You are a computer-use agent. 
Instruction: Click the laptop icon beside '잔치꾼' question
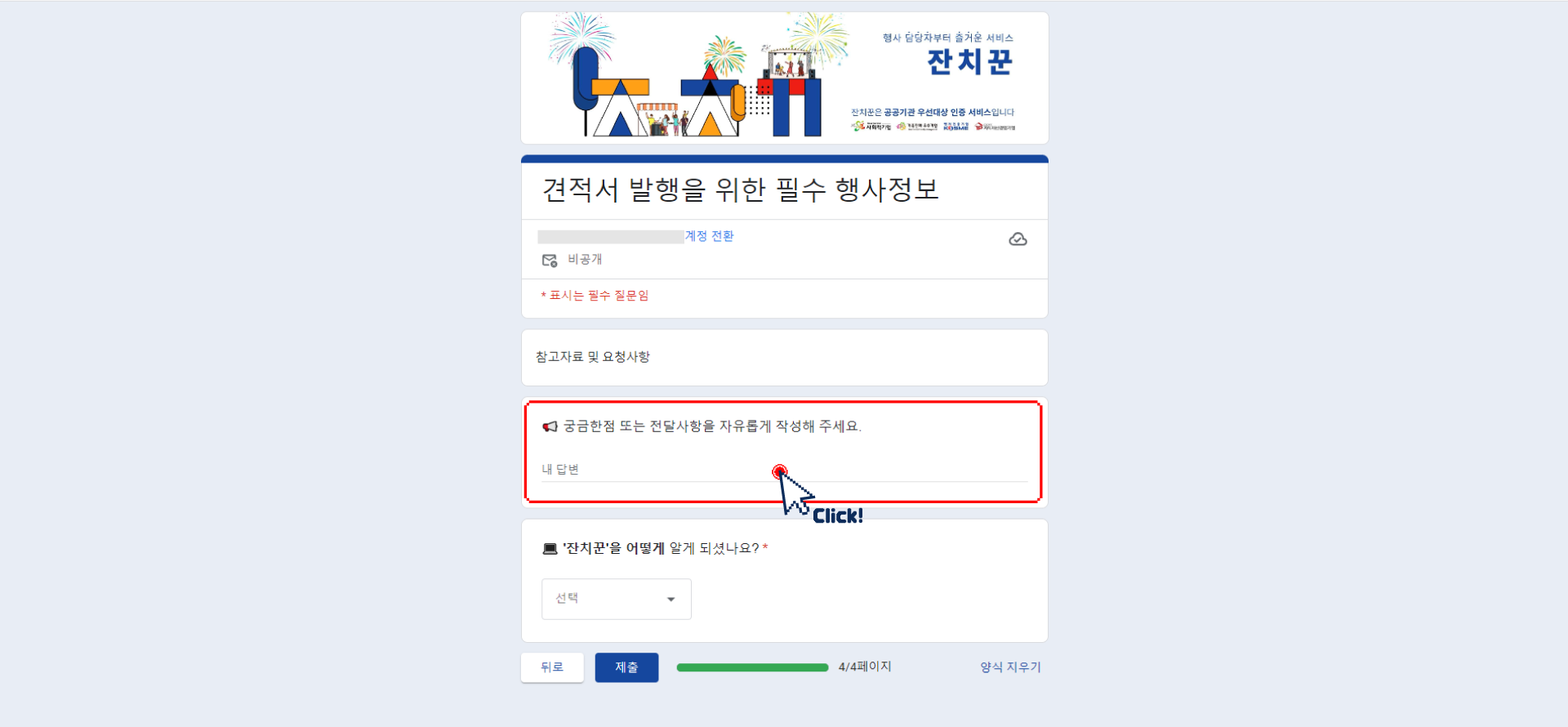pos(550,549)
